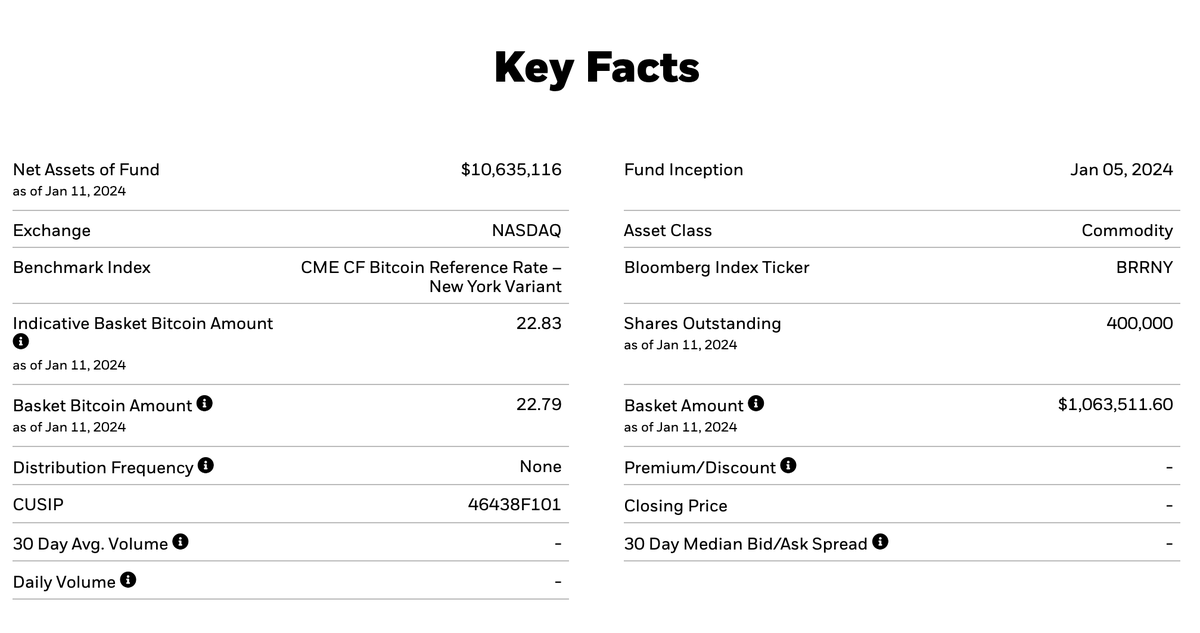Click the CUSIP value 46438F101
This screenshot has width=1200, height=633.
(514, 505)
